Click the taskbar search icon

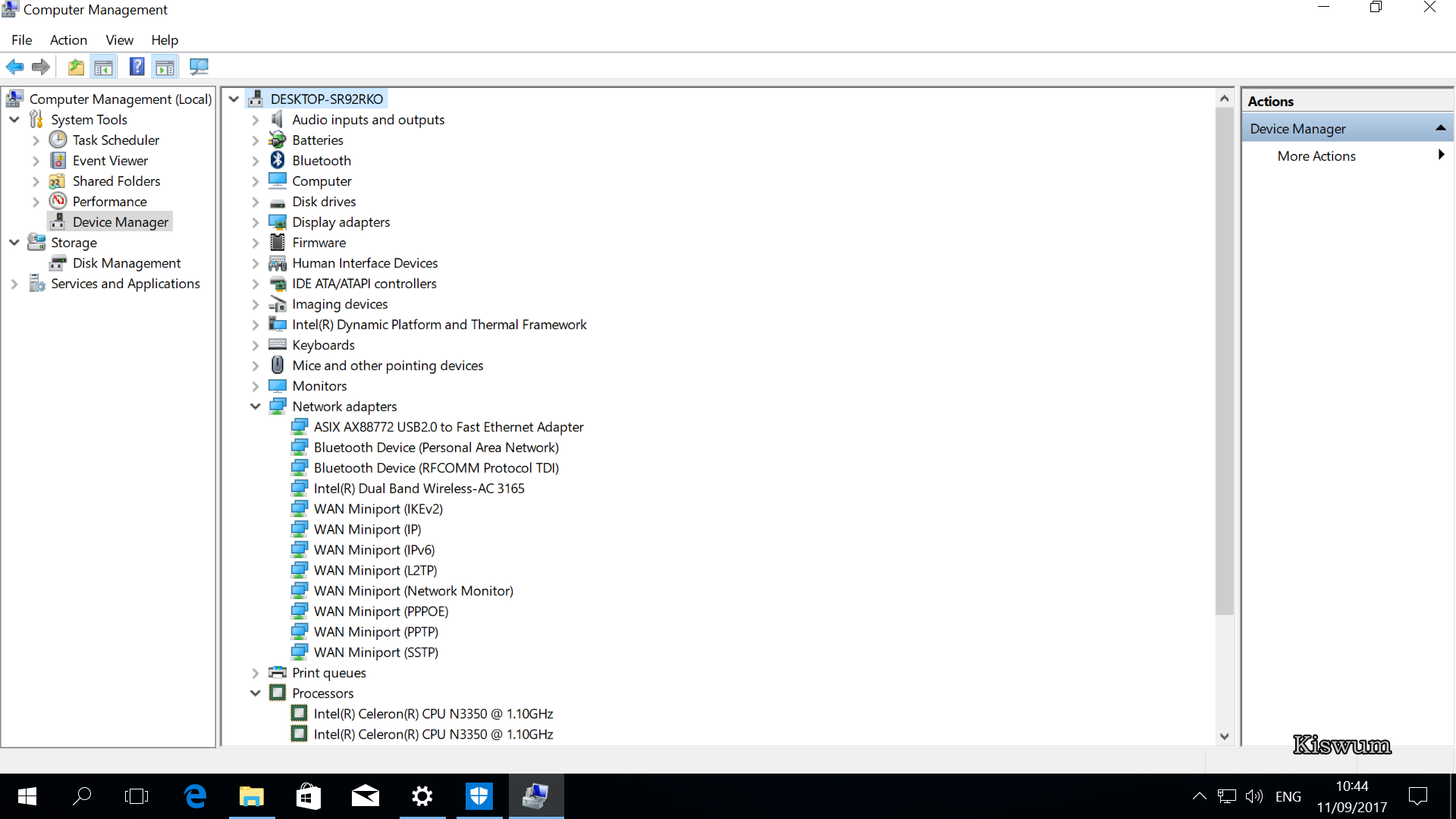pos(81,796)
